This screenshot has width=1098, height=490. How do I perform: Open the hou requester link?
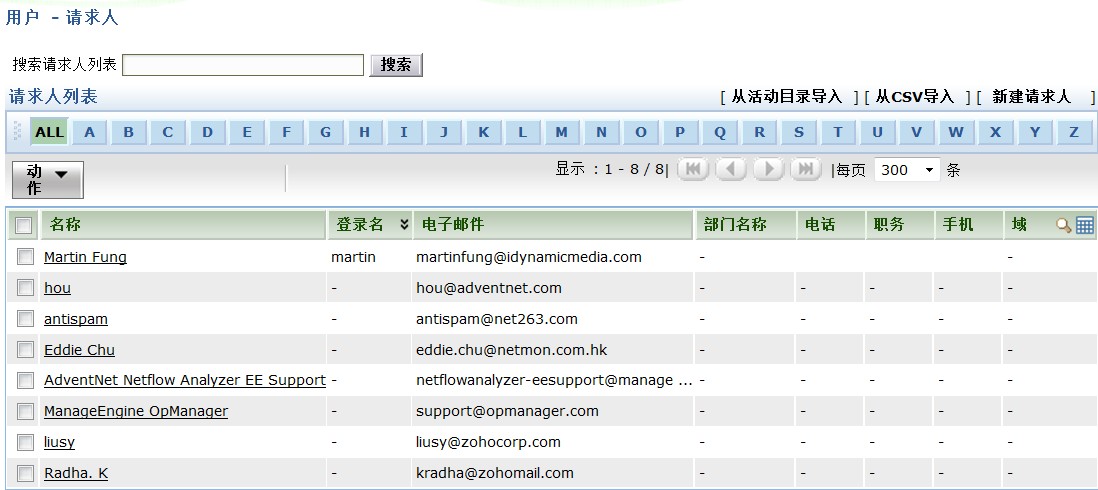57,288
